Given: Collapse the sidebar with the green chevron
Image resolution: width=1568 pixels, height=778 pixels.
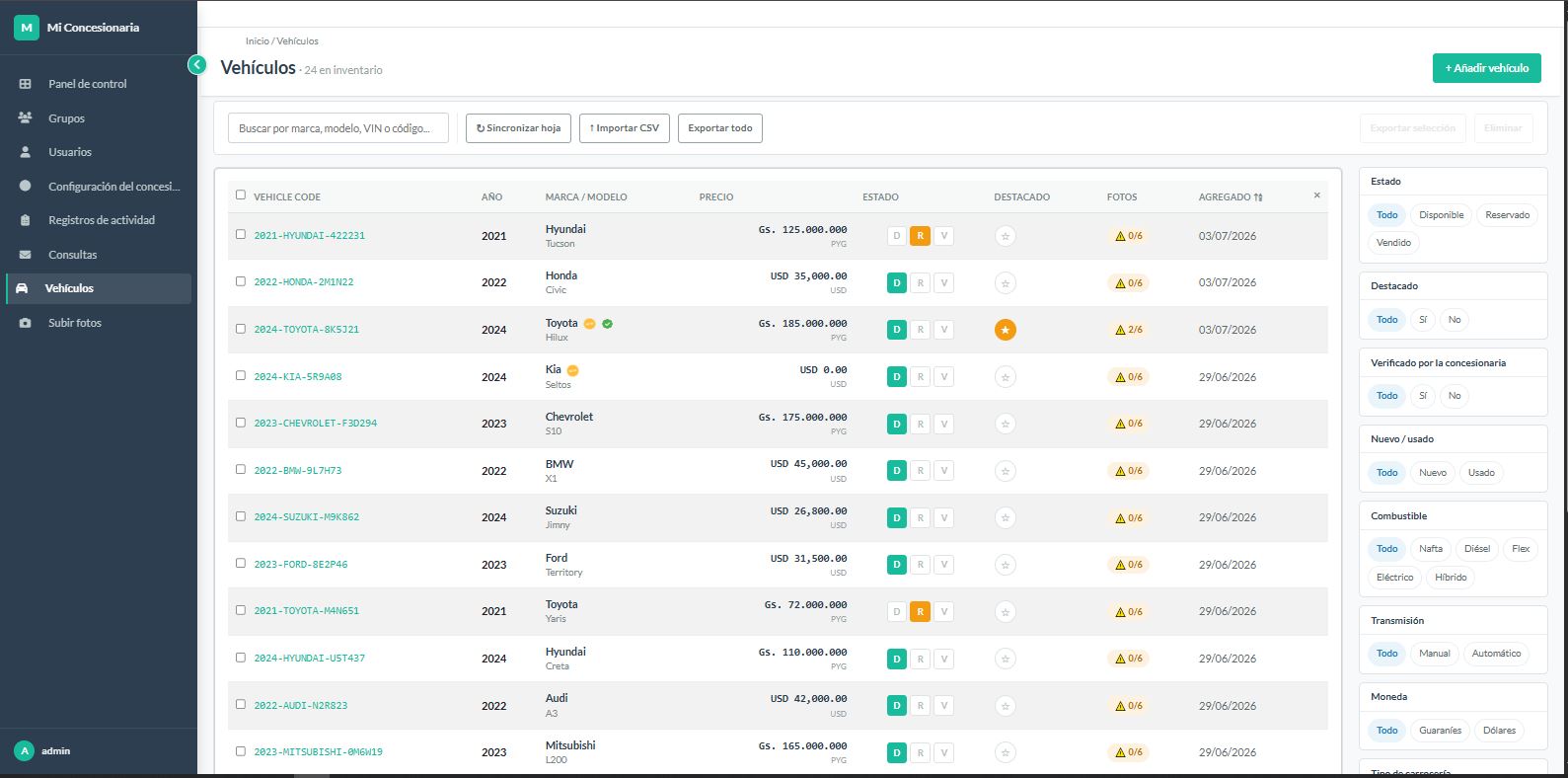Looking at the screenshot, I should 197,65.
